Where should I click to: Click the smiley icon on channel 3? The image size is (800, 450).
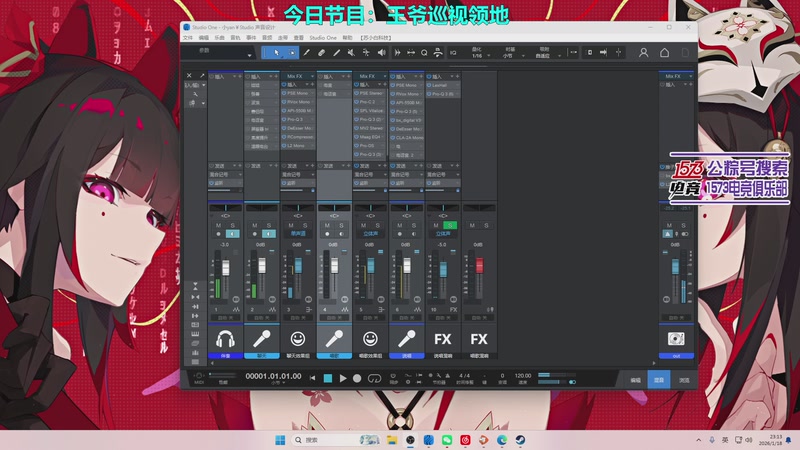point(298,339)
